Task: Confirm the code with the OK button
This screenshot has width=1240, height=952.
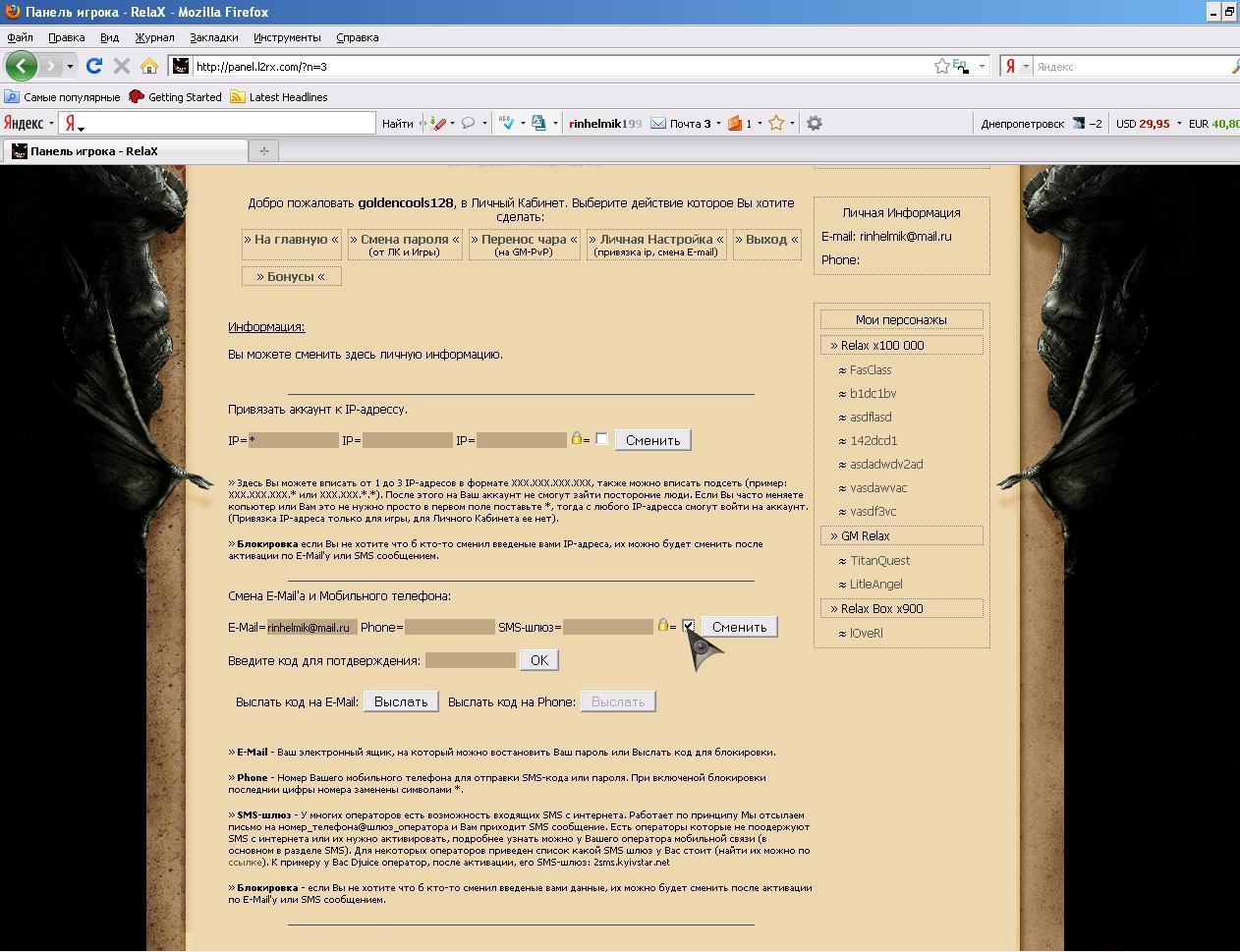Action: [539, 659]
